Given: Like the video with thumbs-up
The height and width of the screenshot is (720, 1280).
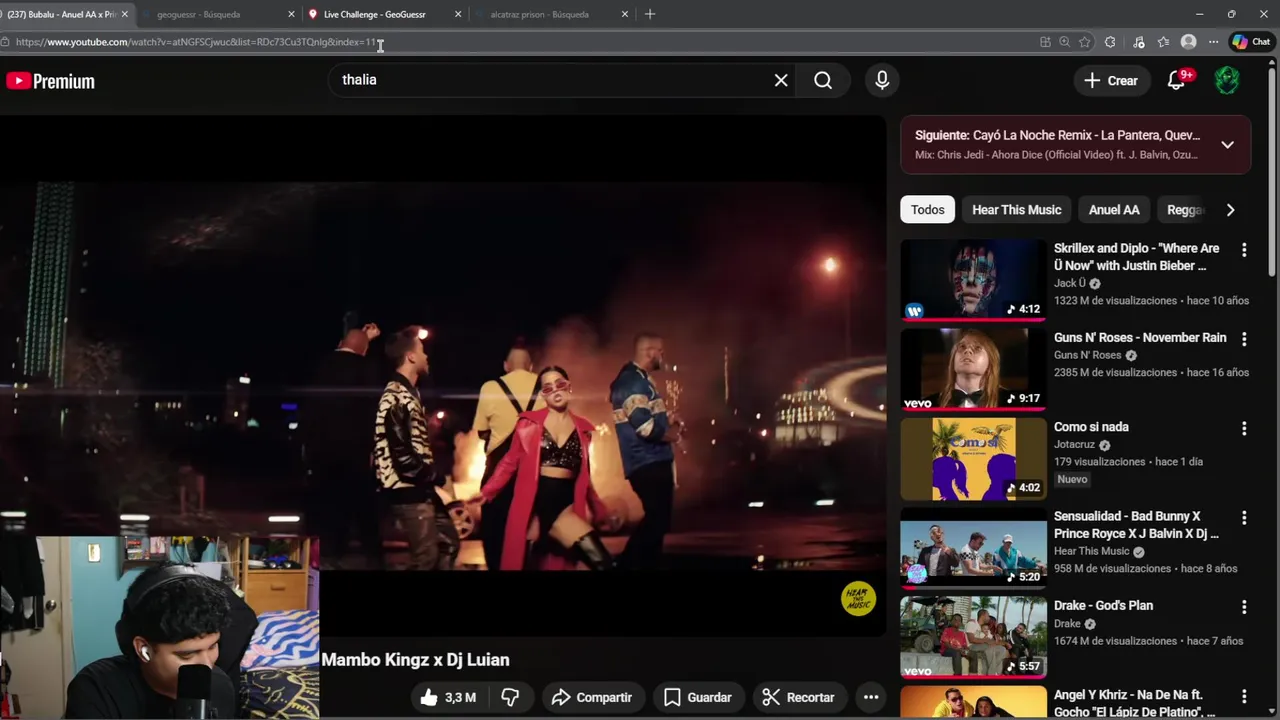Looking at the screenshot, I should [x=448, y=697].
